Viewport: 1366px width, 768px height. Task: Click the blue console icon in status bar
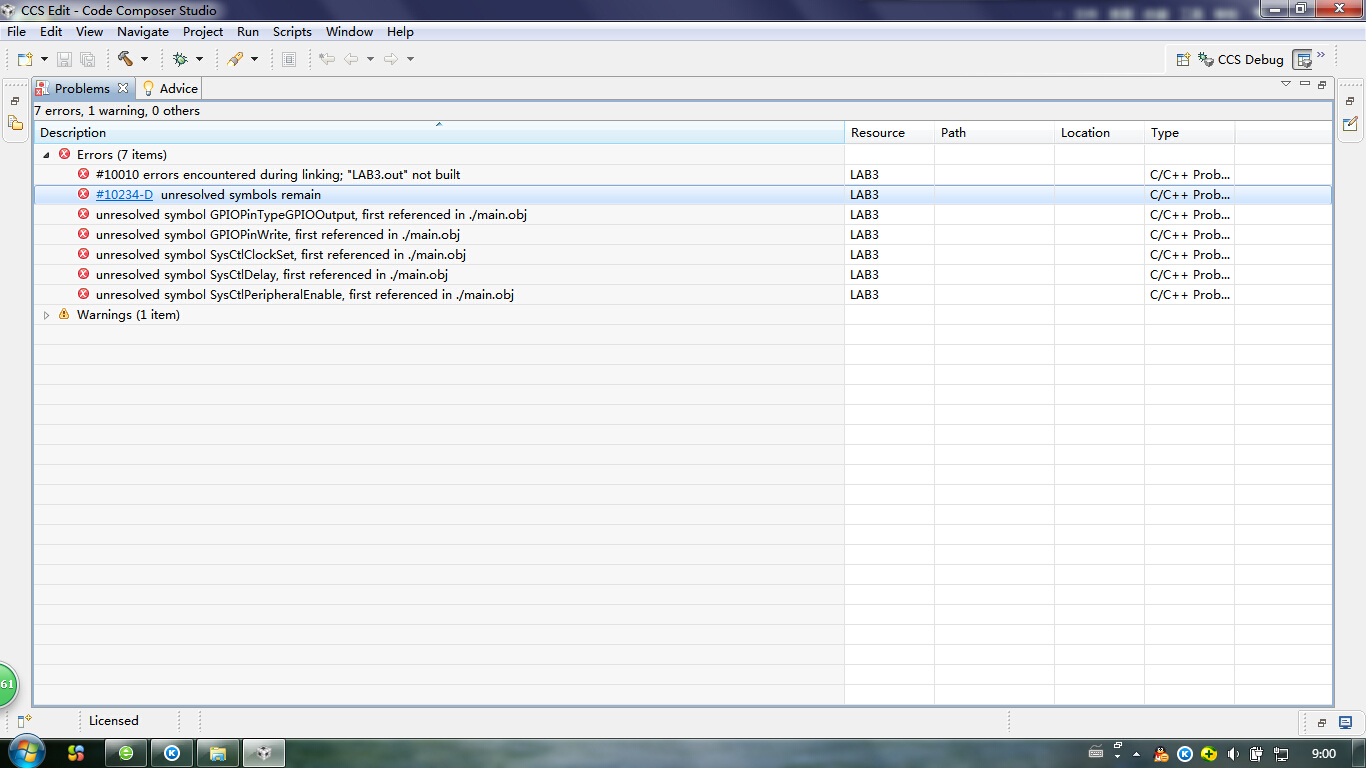pyautogui.click(x=1346, y=722)
